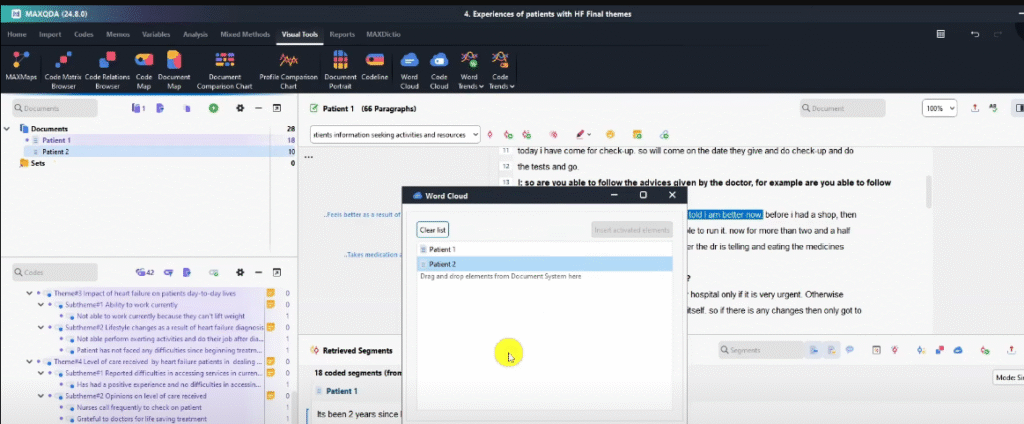Select Patient 1 in Word Cloud list
The image size is (1024, 424).
pos(545,250)
